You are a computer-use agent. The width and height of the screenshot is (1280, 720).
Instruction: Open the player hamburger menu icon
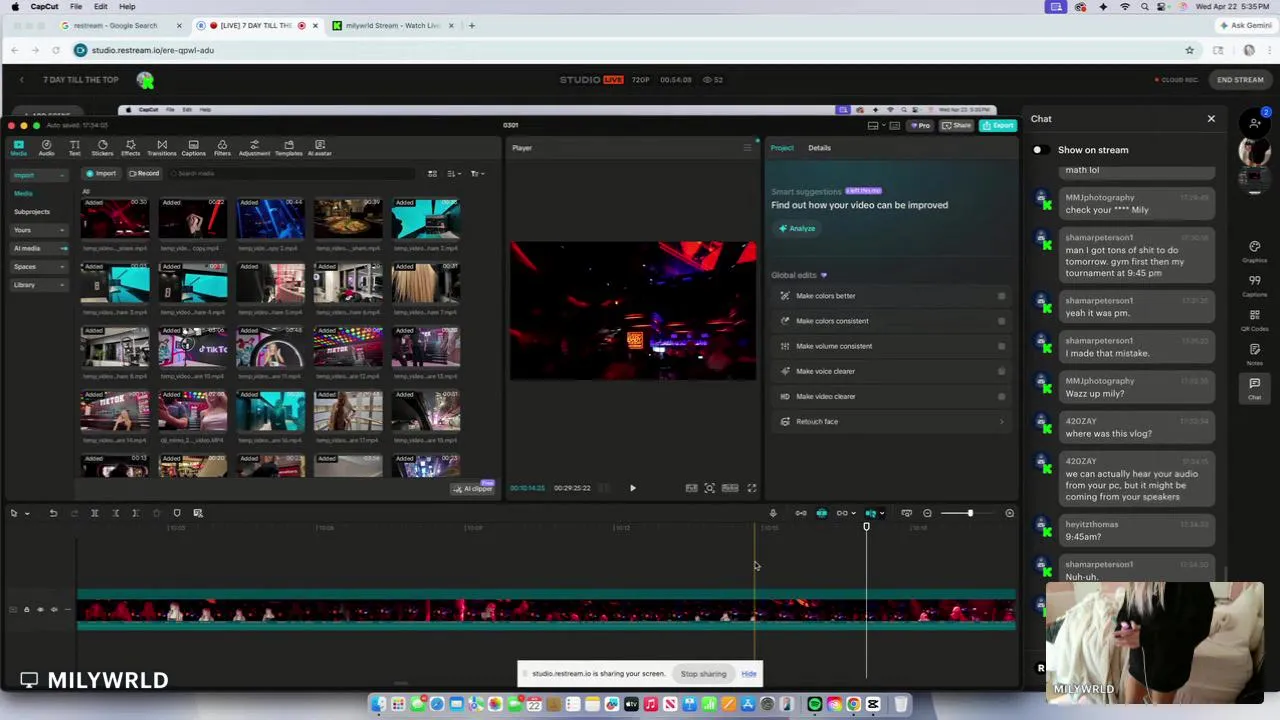[747, 148]
